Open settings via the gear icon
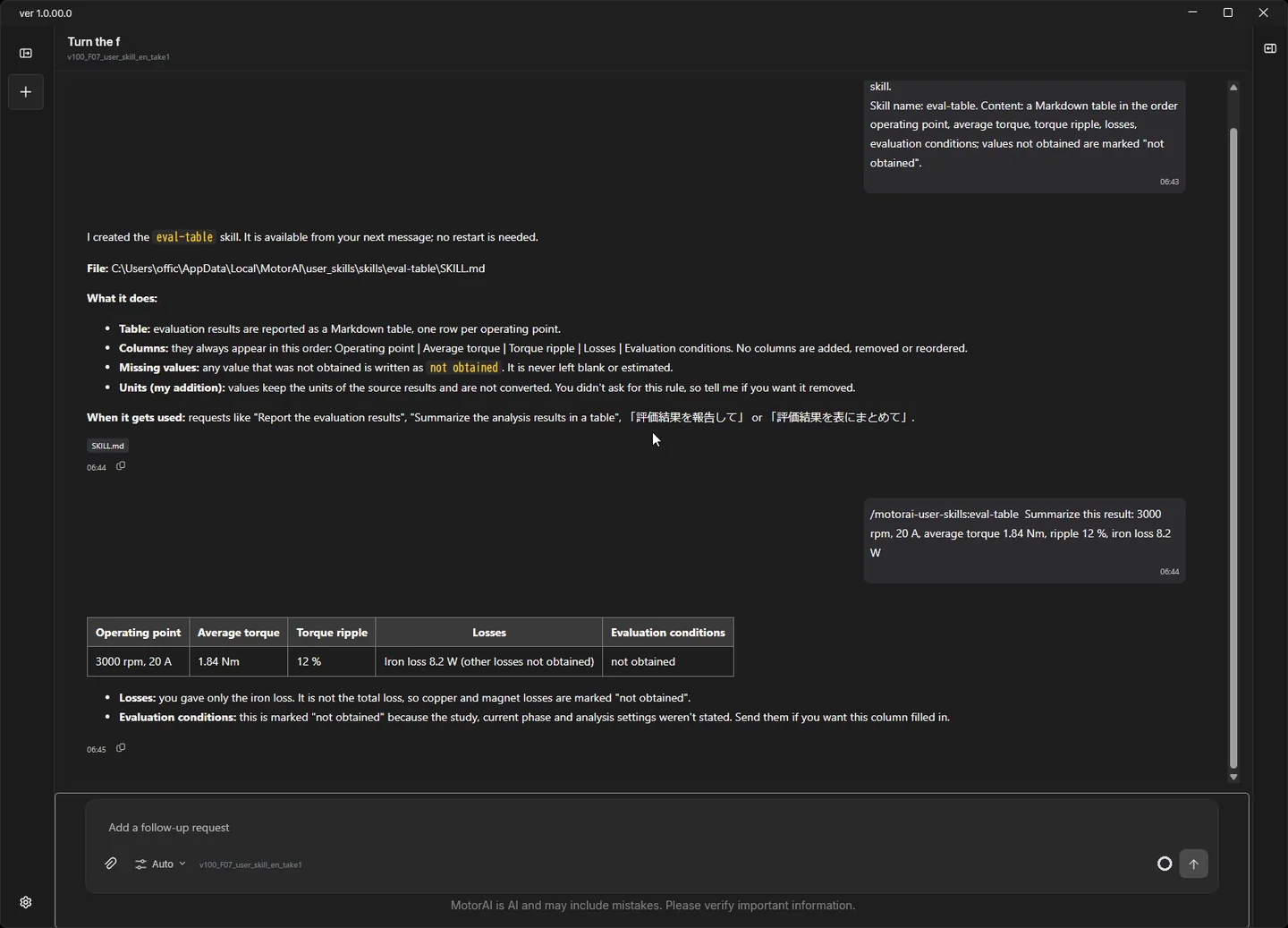The image size is (1288, 928). coord(26,902)
